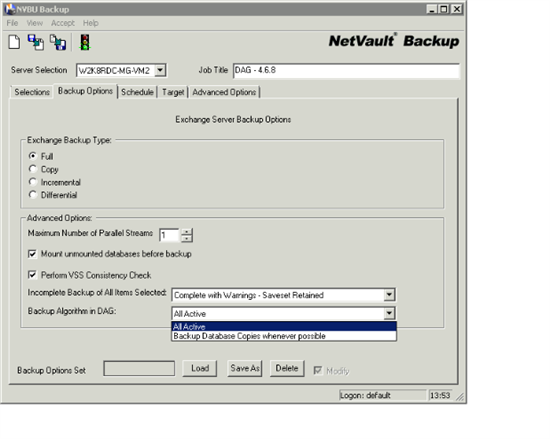This screenshot has width=550, height=439.
Task: Switch to the Advanced Options tab
Action: [x=224, y=92]
